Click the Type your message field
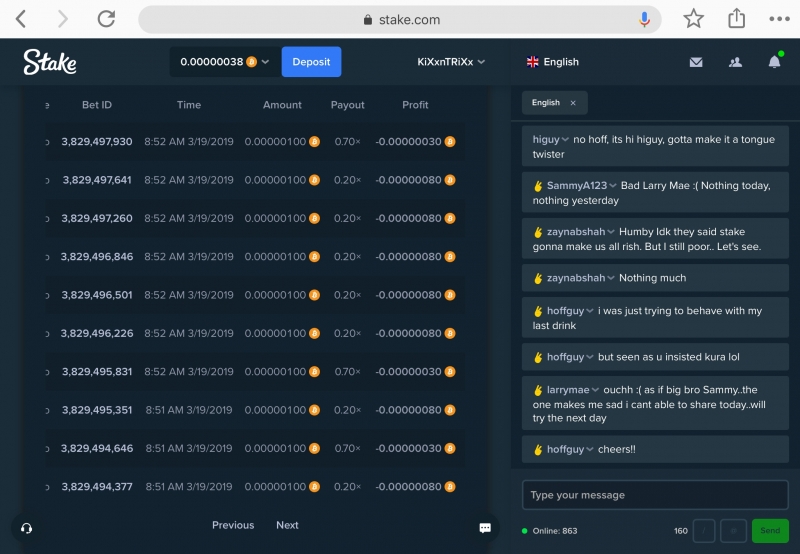Screen dimensions: 800x554 pyautogui.click(x=655, y=495)
